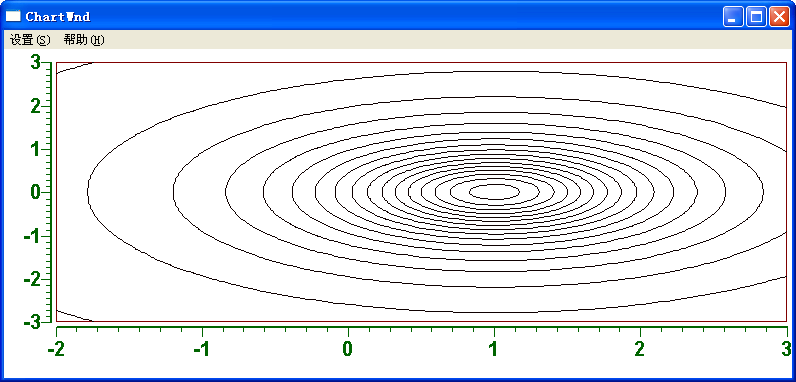The width and height of the screenshot is (796, 382).
Task: Open the 帮助(H) menu
Action: click(84, 40)
